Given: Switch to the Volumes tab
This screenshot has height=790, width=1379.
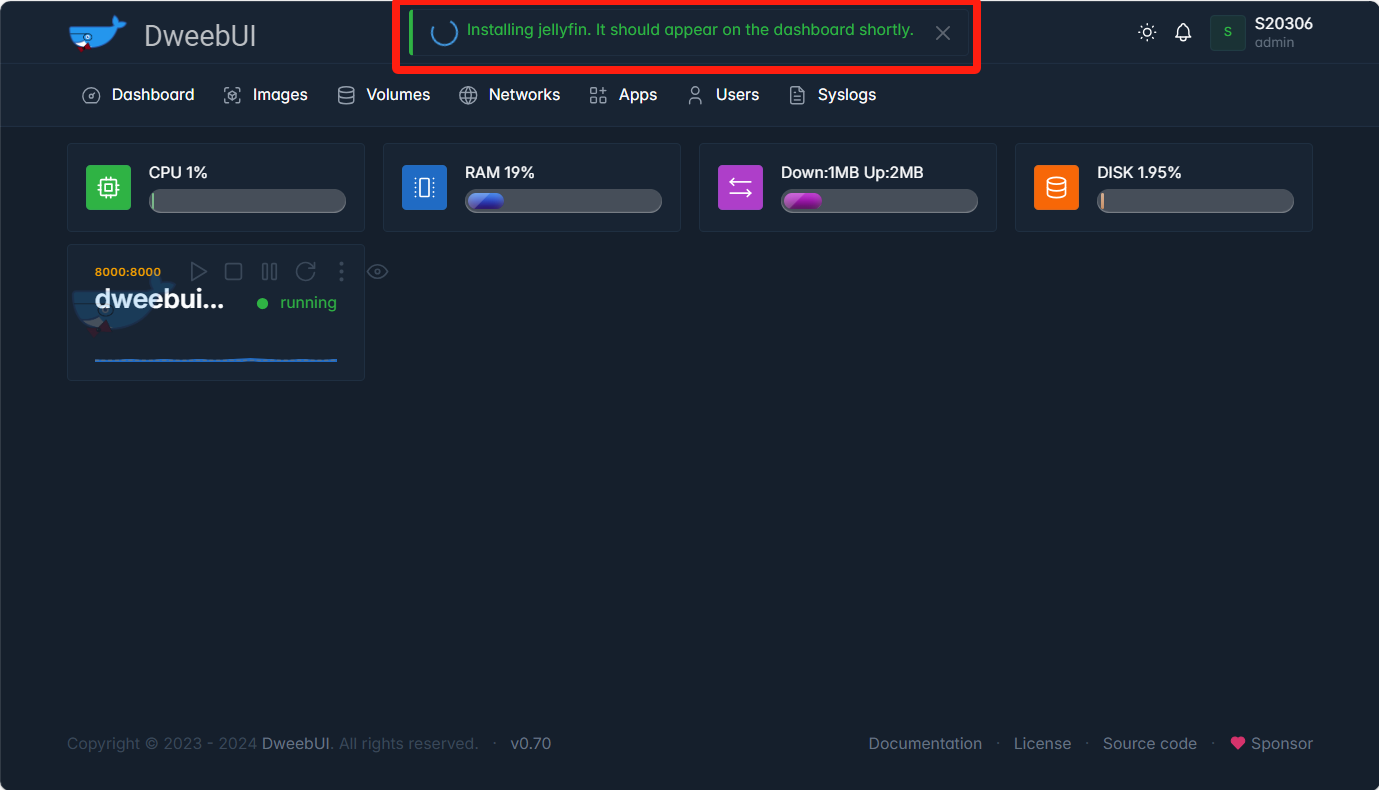Looking at the screenshot, I should [384, 95].
